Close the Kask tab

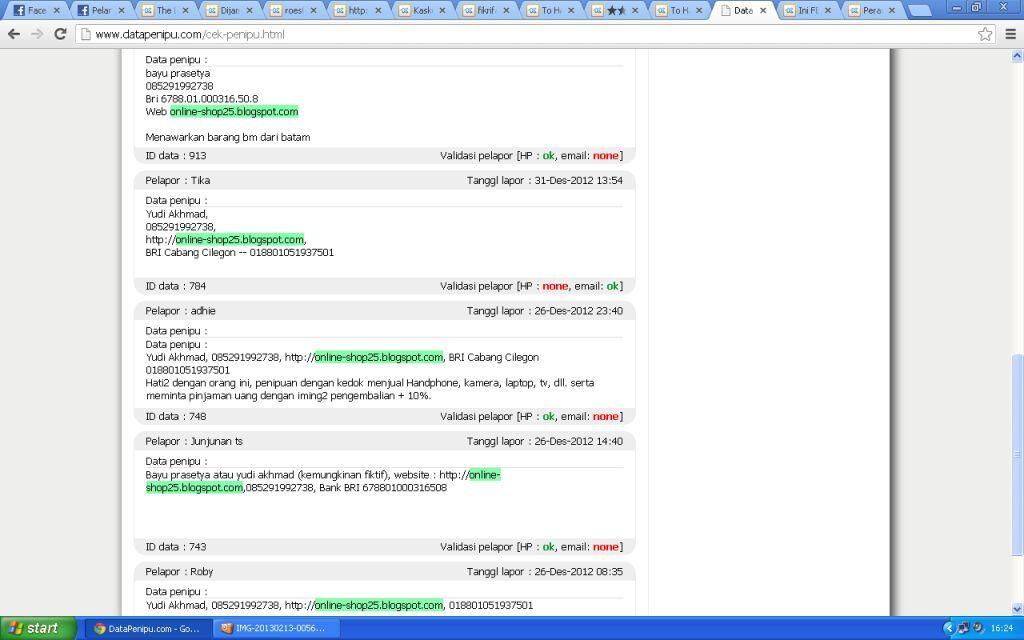(x=442, y=10)
